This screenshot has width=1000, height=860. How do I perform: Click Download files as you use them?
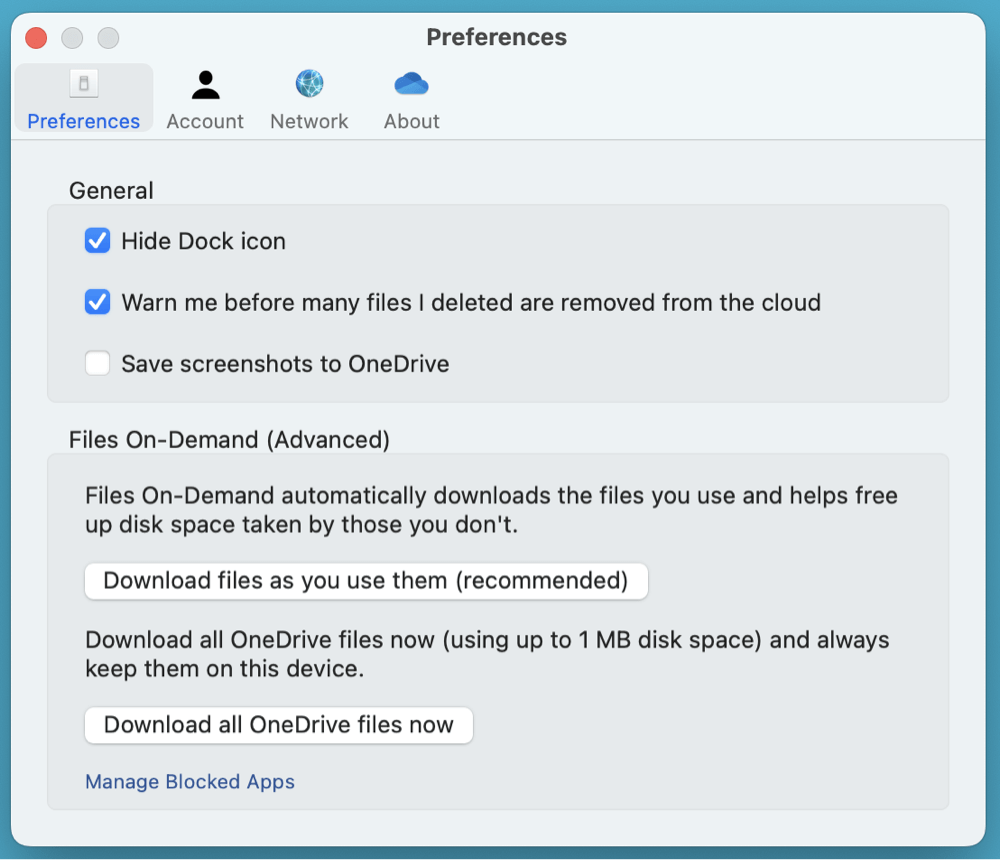point(366,581)
